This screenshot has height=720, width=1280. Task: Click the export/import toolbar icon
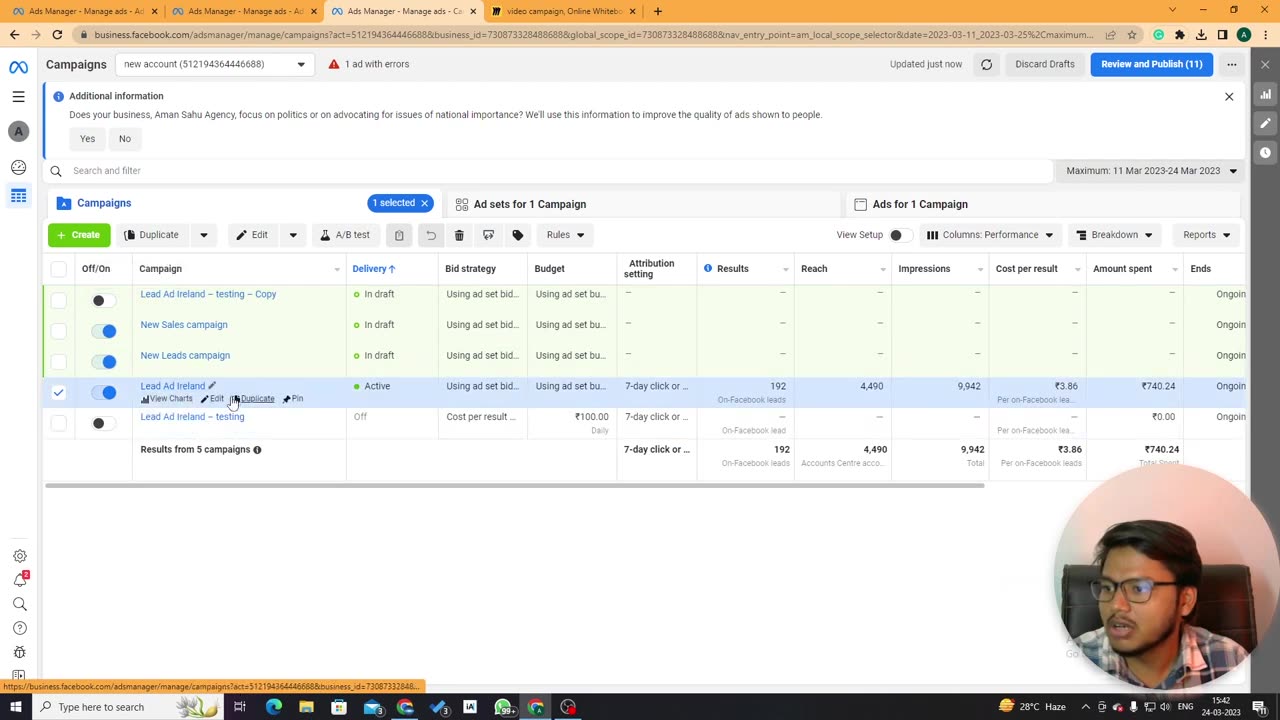click(x=488, y=235)
